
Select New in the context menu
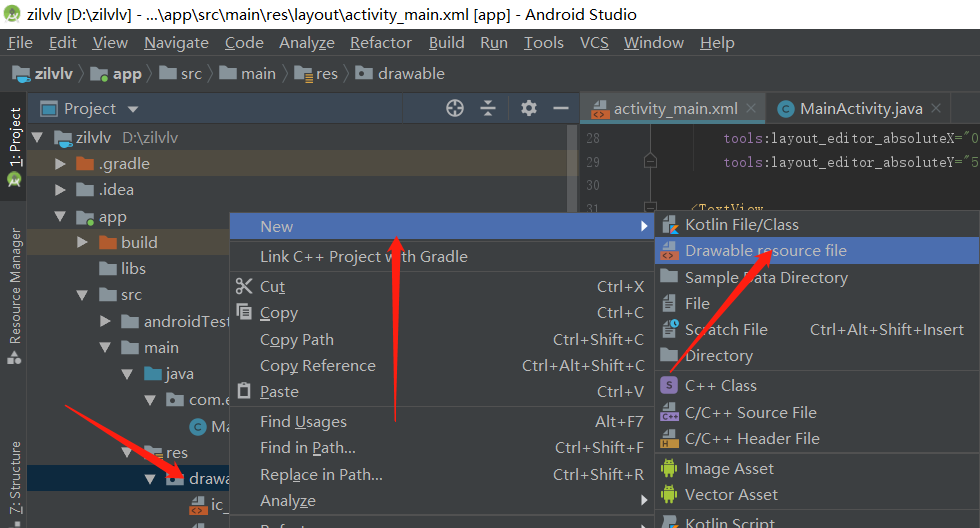click(x=442, y=226)
